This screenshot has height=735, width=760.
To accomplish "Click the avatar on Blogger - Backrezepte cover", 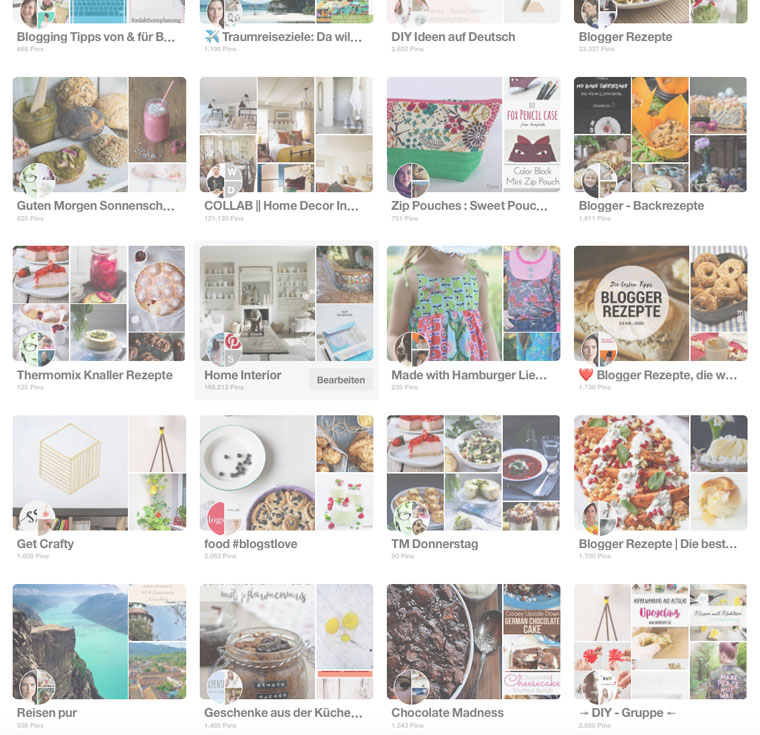I will [599, 180].
